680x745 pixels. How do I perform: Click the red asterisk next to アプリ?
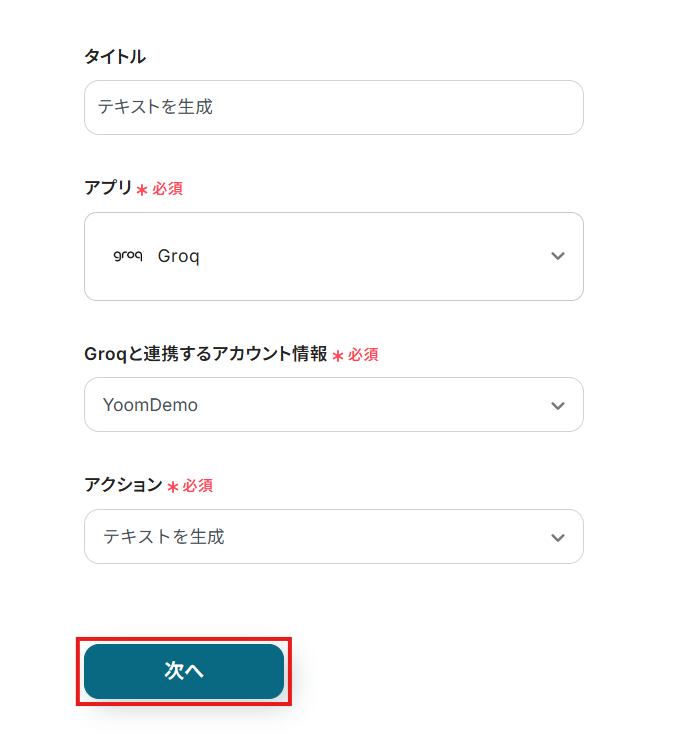coord(142,190)
